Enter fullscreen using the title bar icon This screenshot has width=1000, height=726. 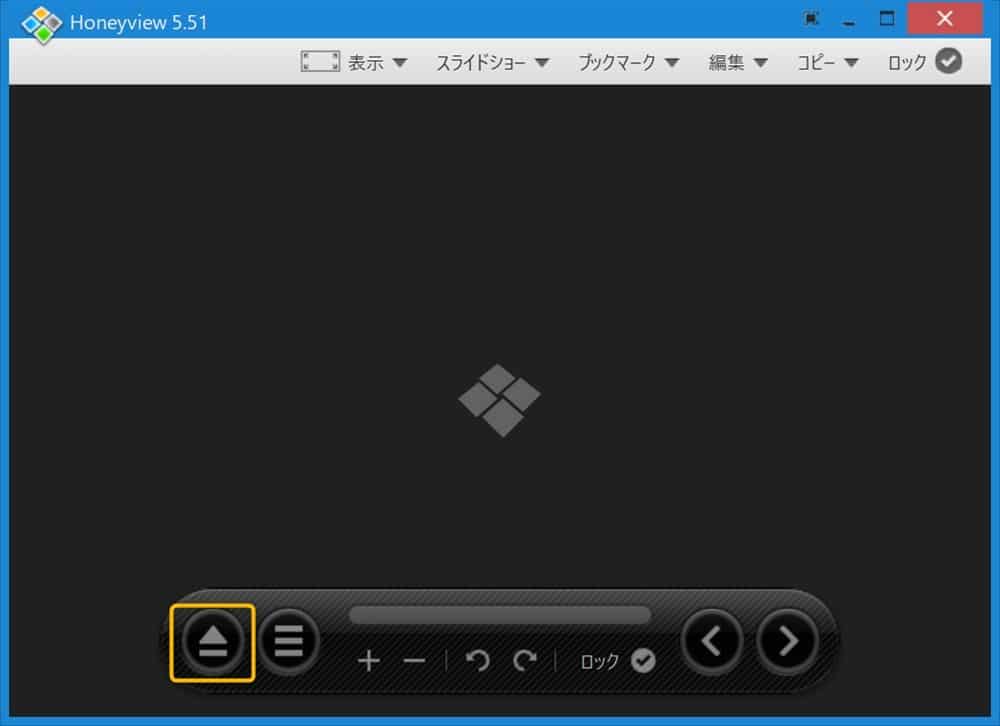(812, 19)
